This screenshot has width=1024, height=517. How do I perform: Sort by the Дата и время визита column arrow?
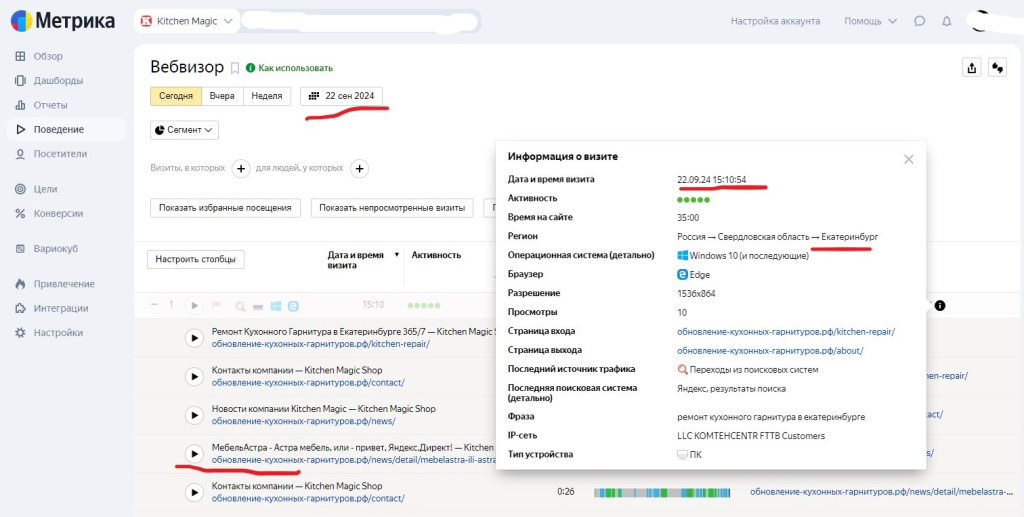(396, 255)
